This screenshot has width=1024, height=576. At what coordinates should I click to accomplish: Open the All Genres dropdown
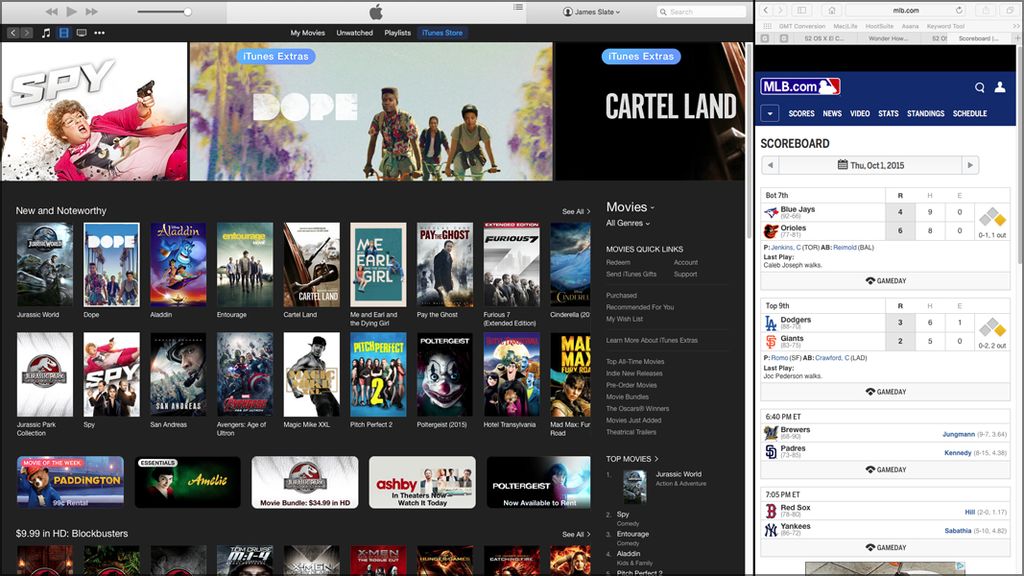click(x=628, y=222)
